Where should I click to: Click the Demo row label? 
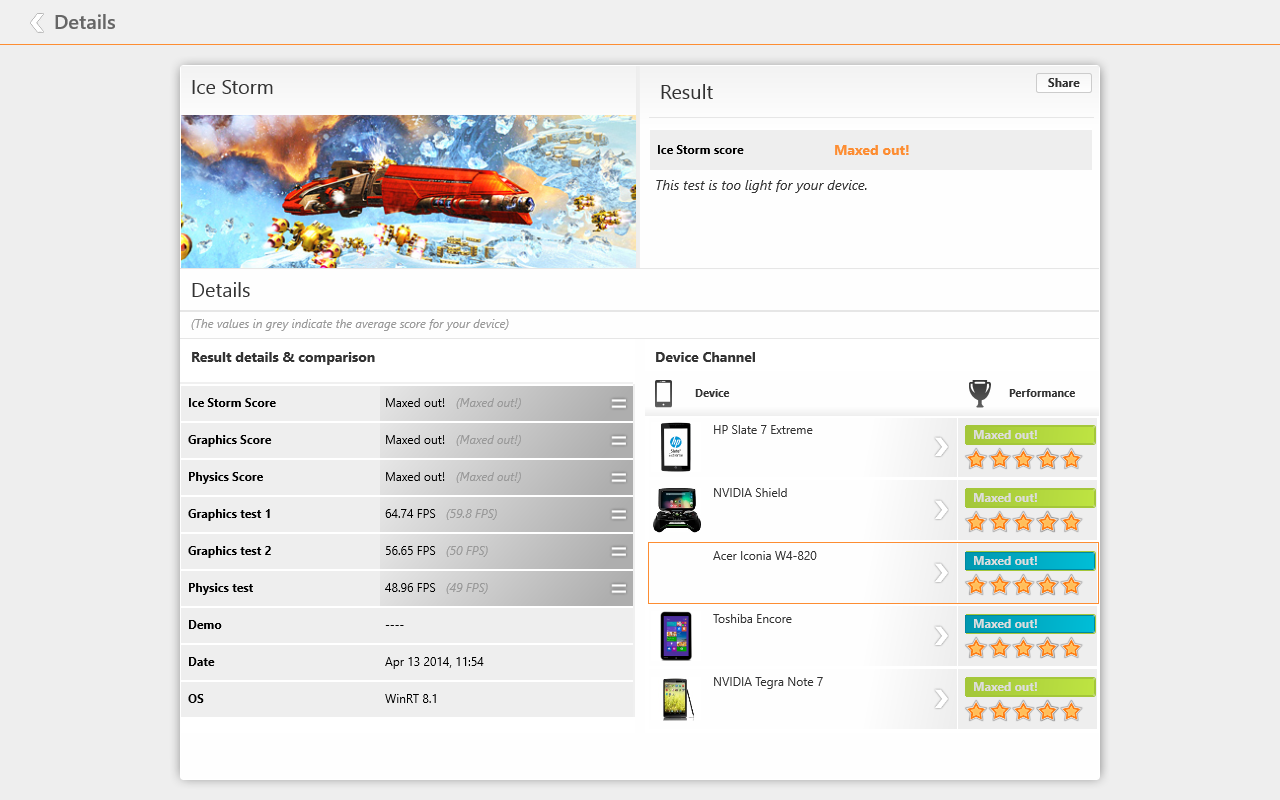click(205, 625)
